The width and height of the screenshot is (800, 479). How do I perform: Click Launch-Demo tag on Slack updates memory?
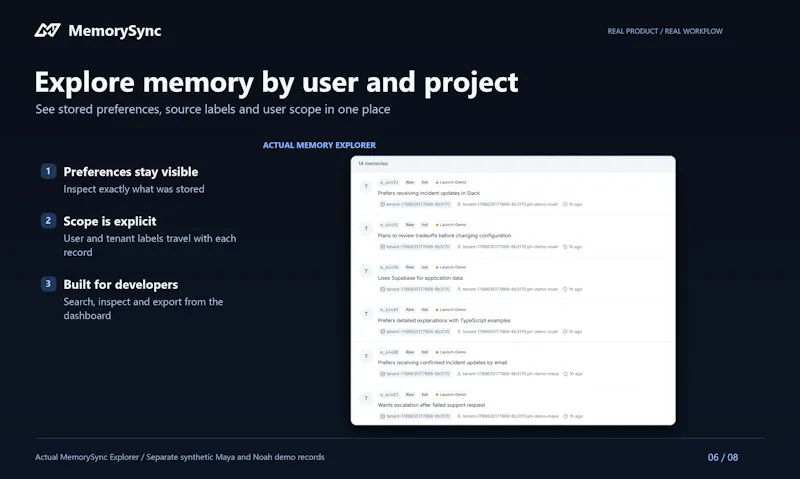click(x=451, y=182)
